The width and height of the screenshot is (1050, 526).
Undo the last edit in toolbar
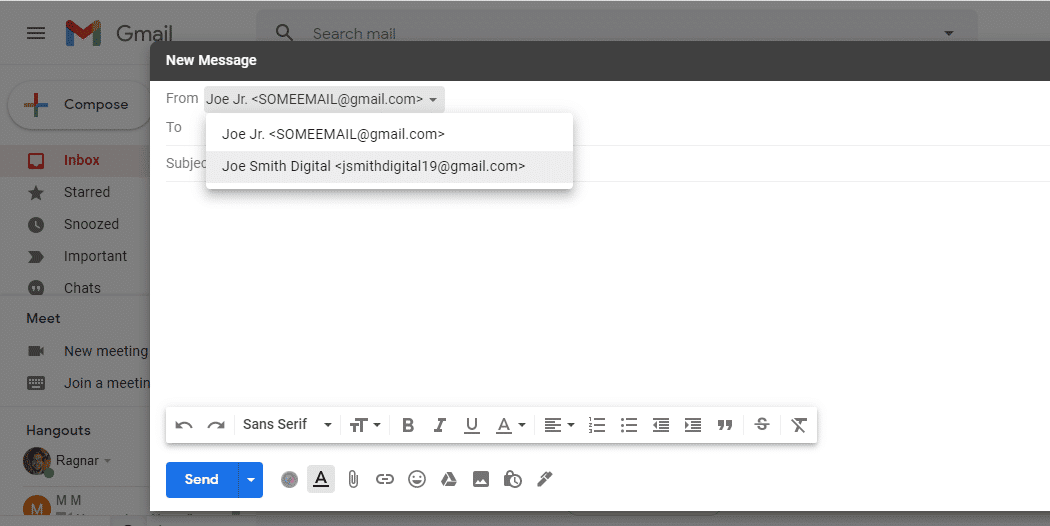(x=184, y=425)
